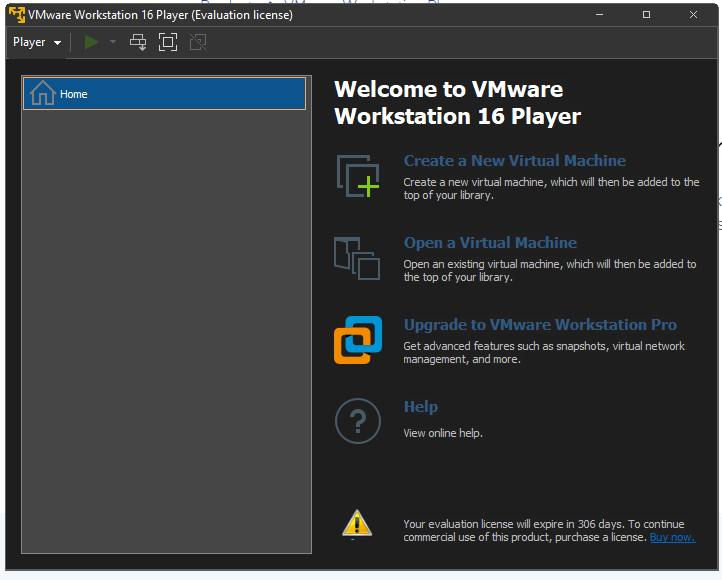The height and width of the screenshot is (580, 722).
Task: Maximize the VMware Player window
Action: [x=646, y=15]
